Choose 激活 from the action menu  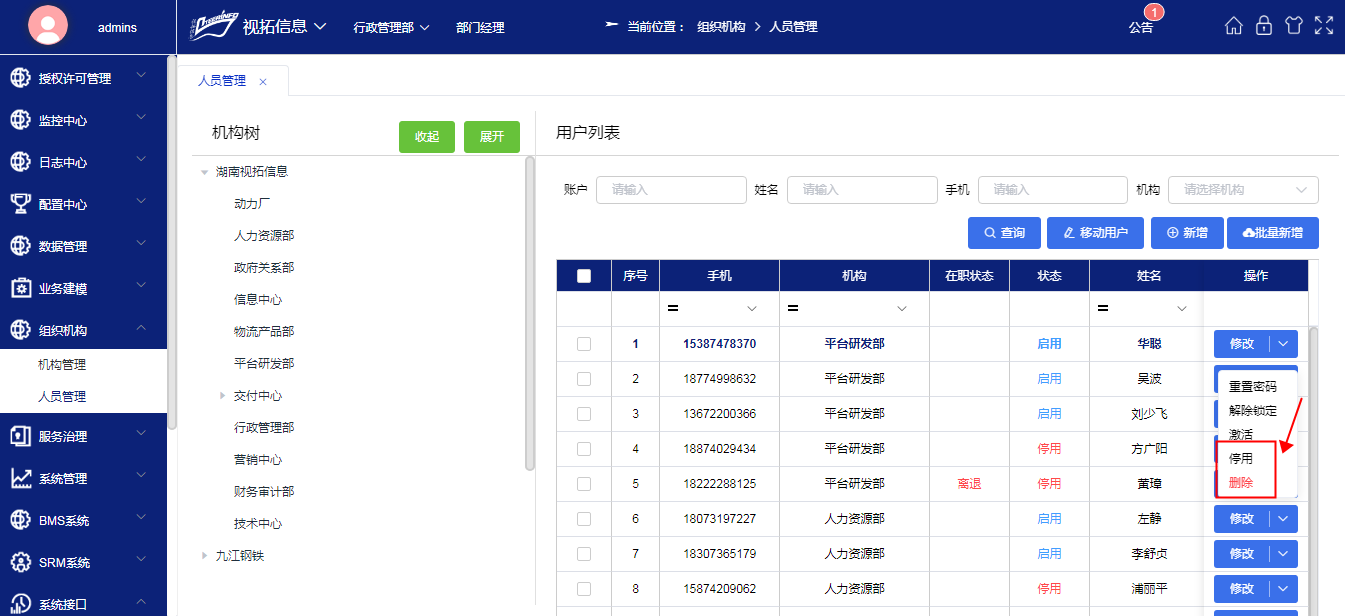(x=1241, y=435)
